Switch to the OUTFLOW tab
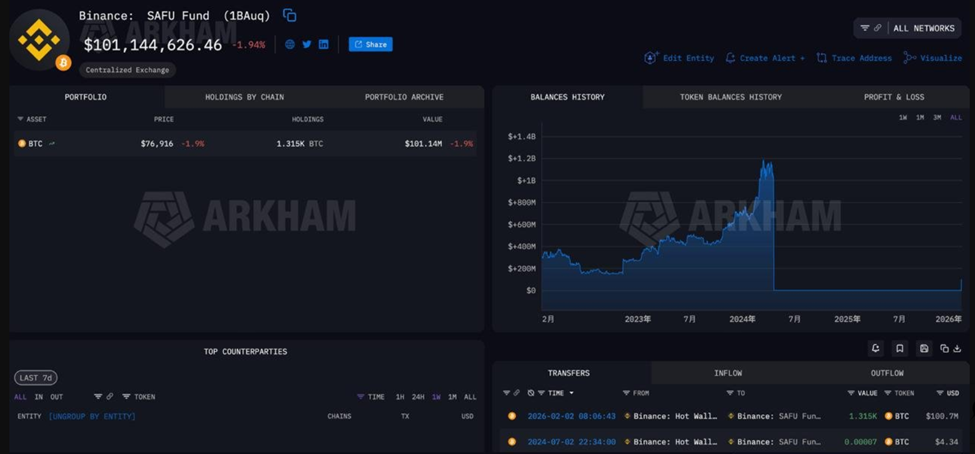This screenshot has width=975, height=454. coord(887,373)
